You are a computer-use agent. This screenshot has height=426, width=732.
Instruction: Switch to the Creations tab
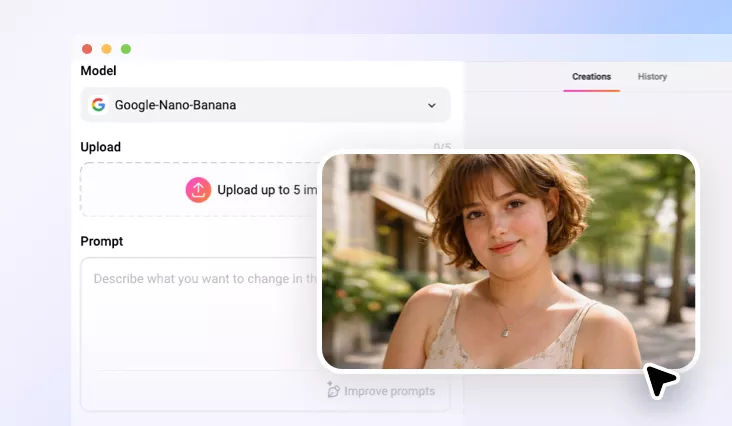(591, 77)
